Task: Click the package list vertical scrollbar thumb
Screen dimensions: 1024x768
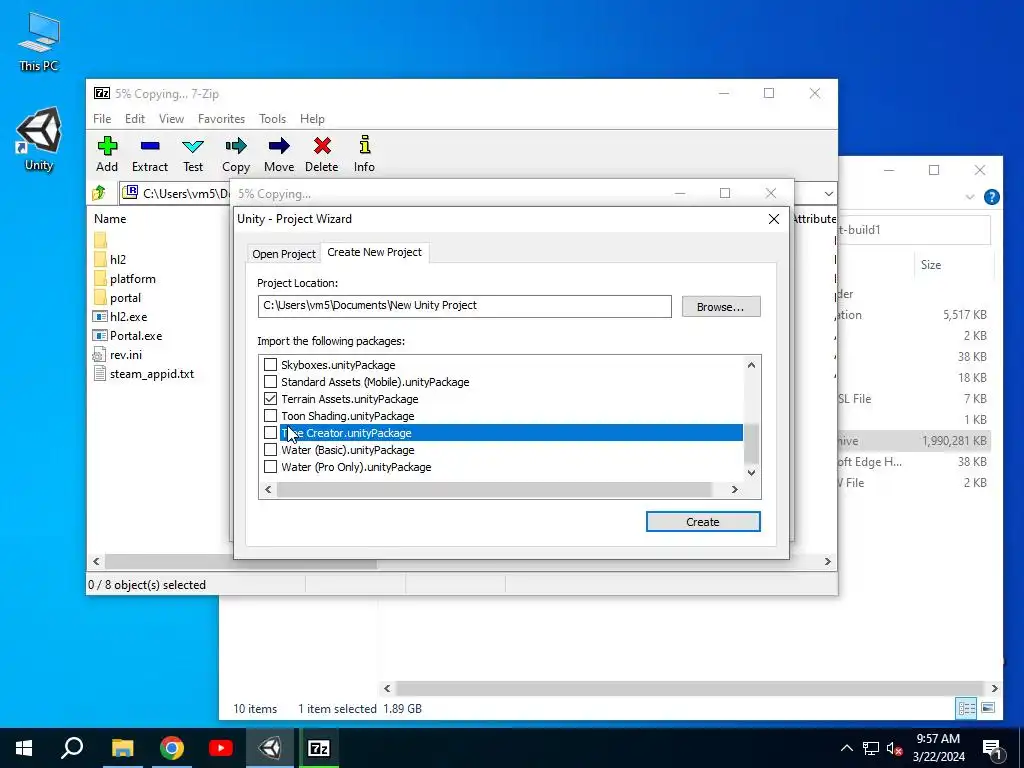Action: tap(751, 443)
